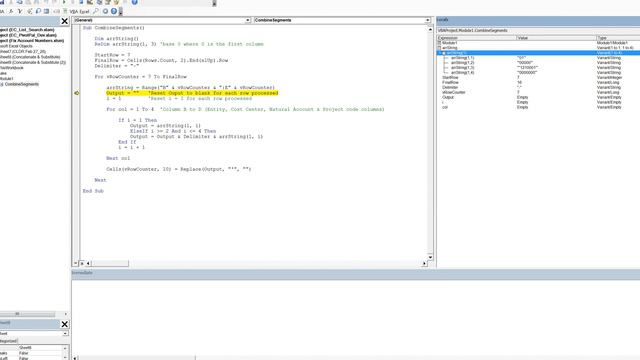Select Module1 in project tree

pyautogui.click(x=7, y=79)
